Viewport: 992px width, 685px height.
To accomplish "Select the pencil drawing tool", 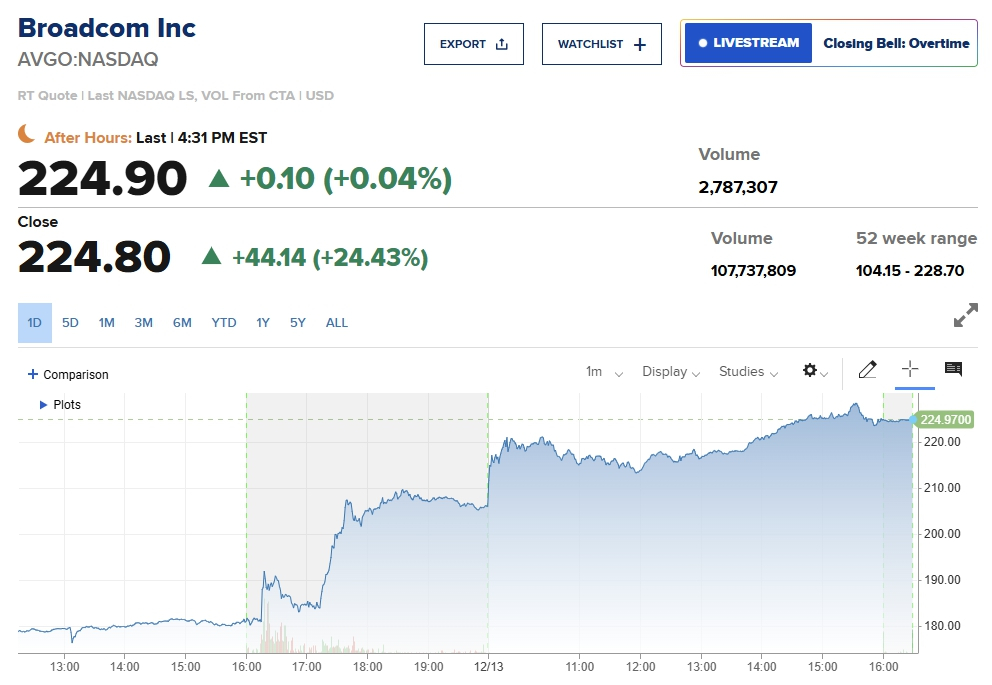I will coord(867,370).
